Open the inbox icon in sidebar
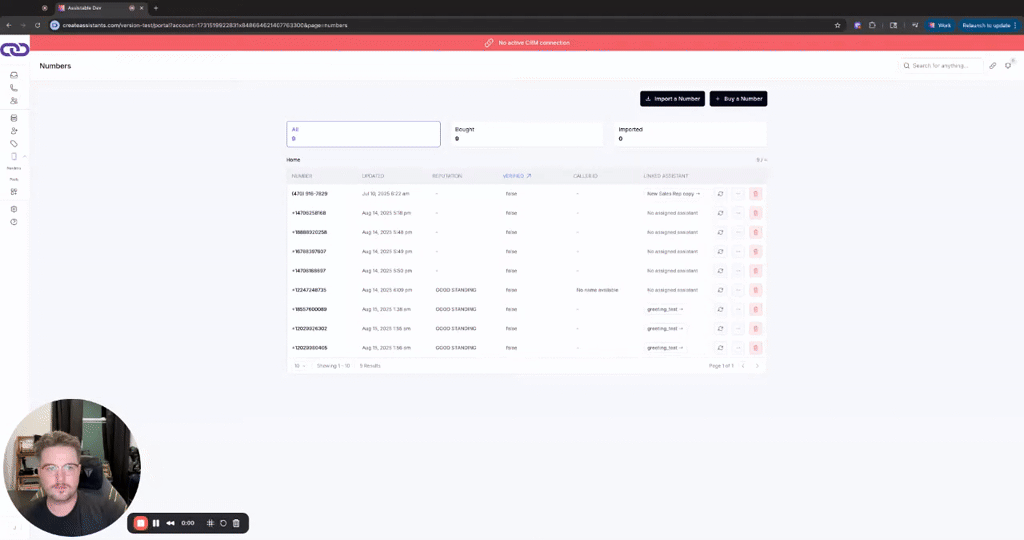1024x540 pixels. click(x=14, y=75)
